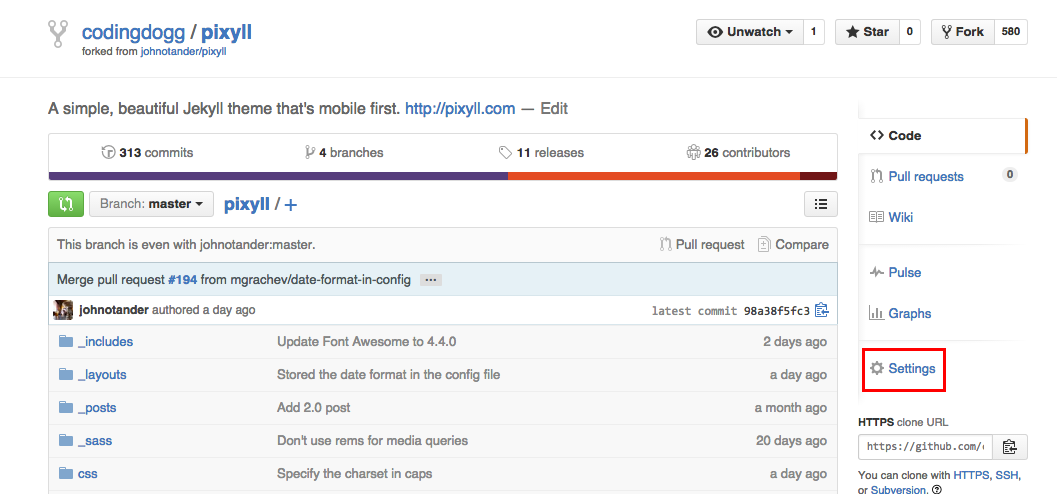Click the johnotander author name
1057x494 pixels.
click(114, 310)
